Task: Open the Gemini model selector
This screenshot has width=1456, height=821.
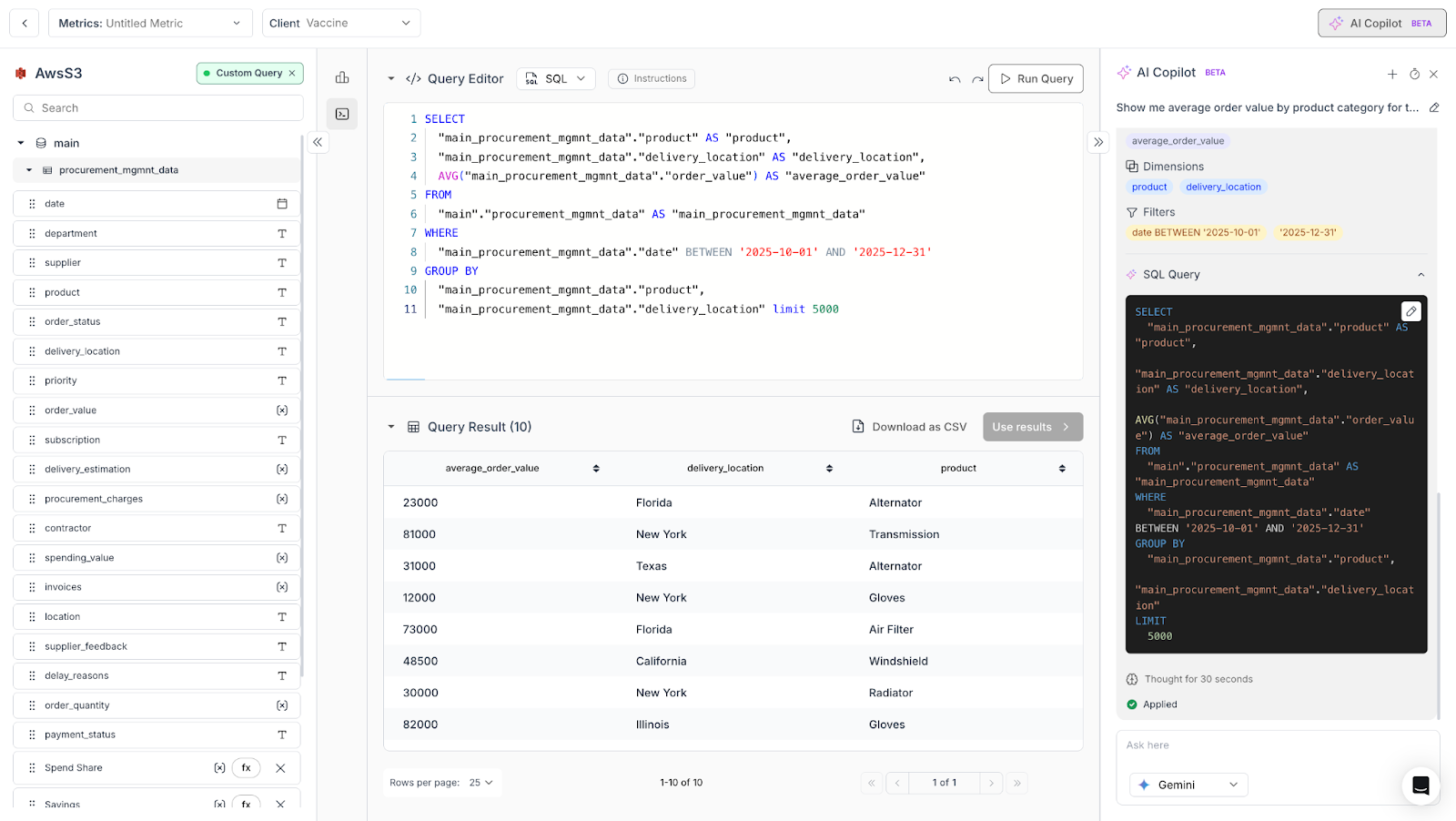Action: (x=1188, y=785)
